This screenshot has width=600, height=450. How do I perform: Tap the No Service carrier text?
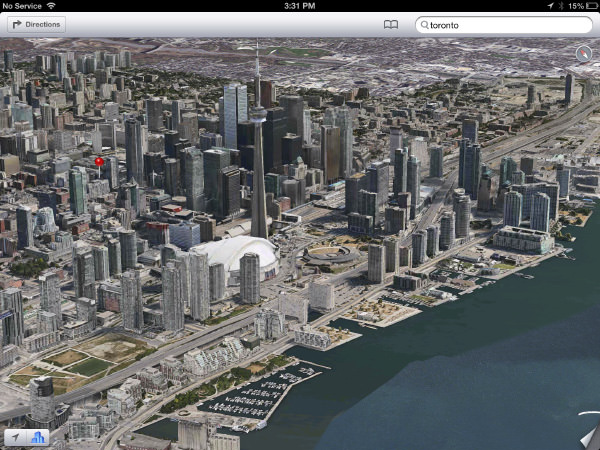pos(22,6)
